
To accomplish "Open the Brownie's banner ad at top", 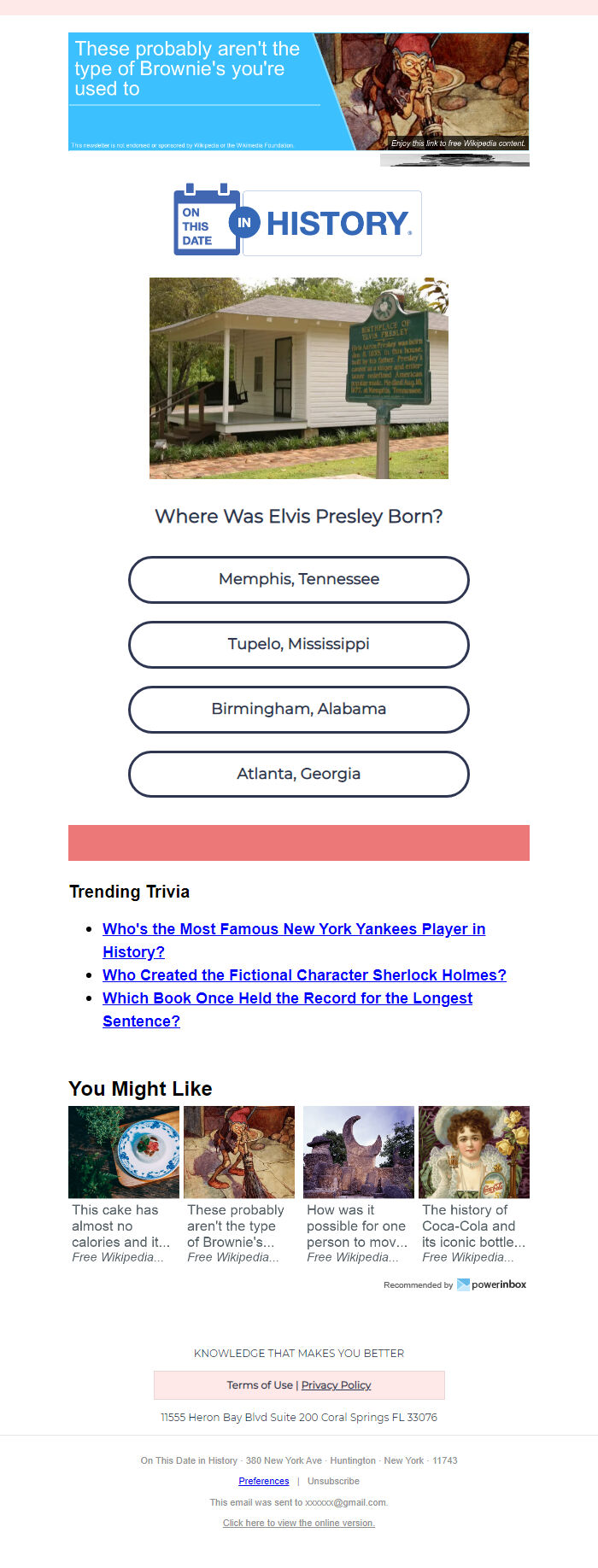I will 298,92.
